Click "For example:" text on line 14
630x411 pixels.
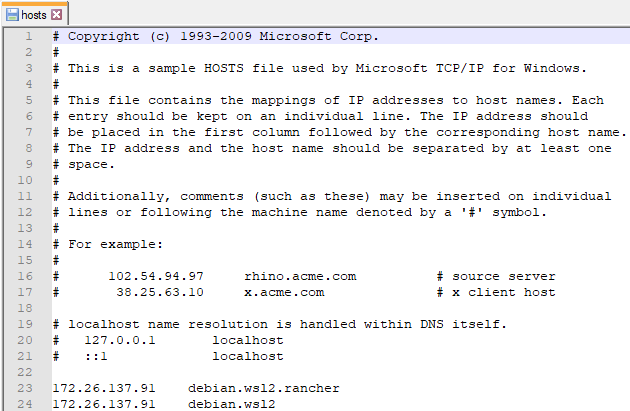(115, 244)
